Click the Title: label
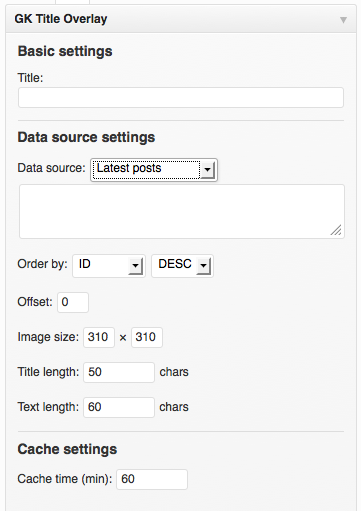 [x=30, y=78]
